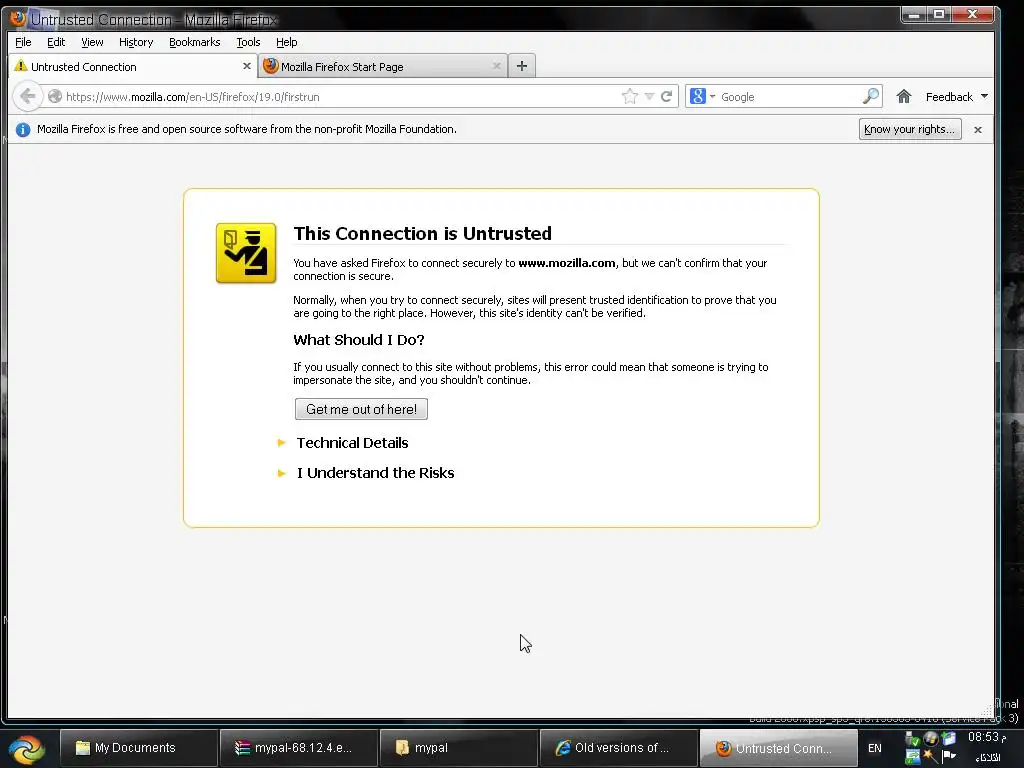Click the EN language indicator
Image resolution: width=1024 pixels, height=768 pixels.
875,748
